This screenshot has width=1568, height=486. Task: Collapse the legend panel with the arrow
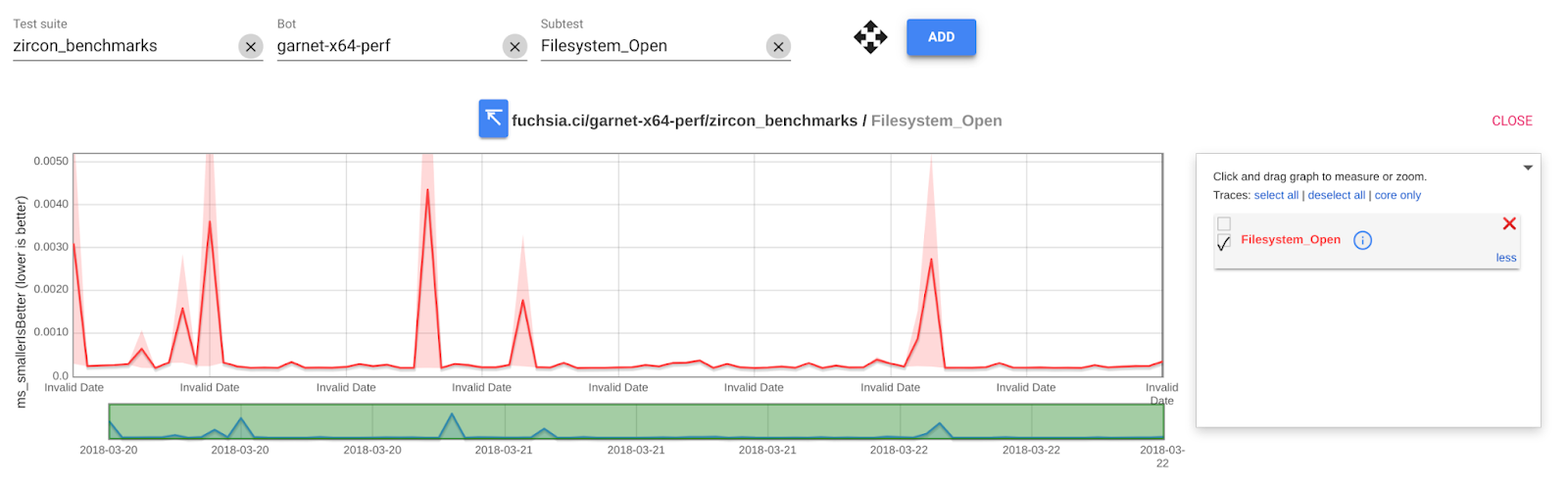(x=1528, y=168)
